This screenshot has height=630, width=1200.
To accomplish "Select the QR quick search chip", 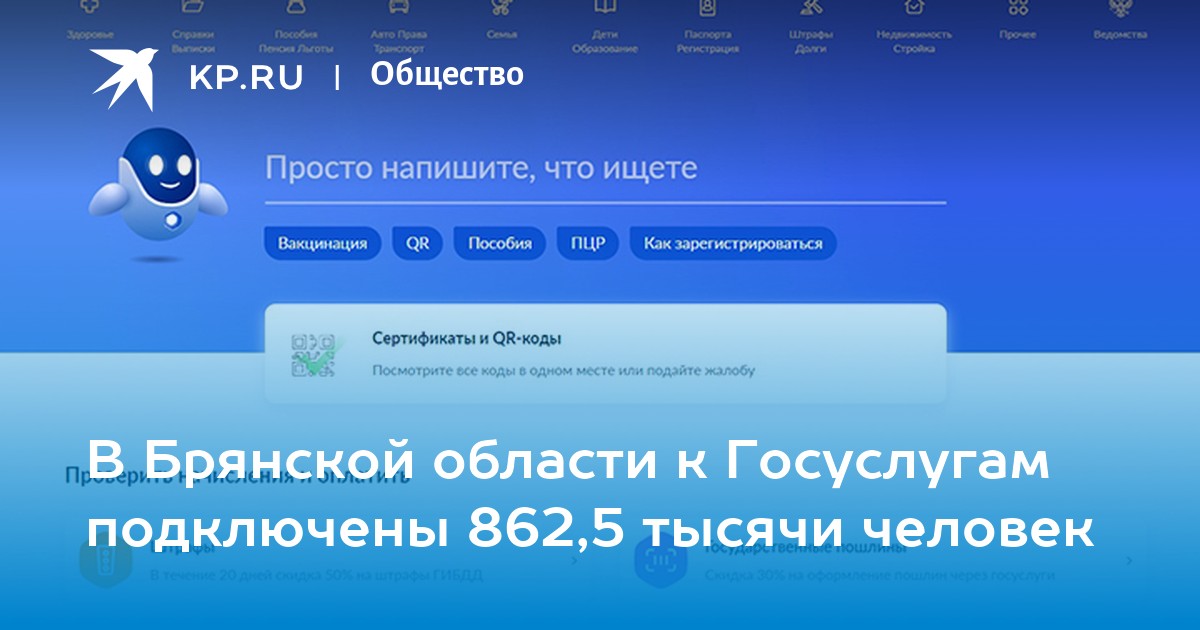I will click(x=418, y=243).
